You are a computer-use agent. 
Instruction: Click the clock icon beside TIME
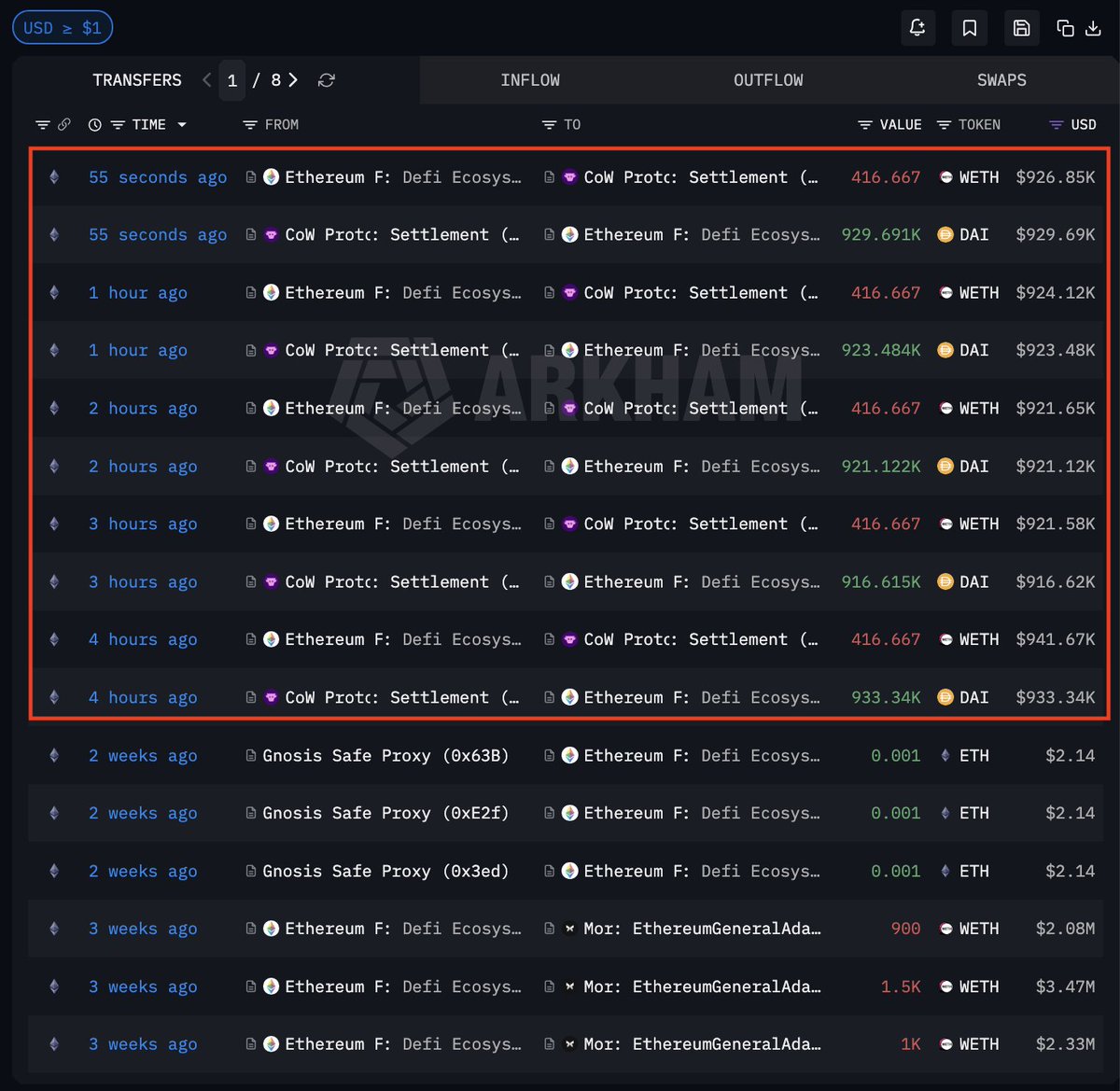[94, 124]
